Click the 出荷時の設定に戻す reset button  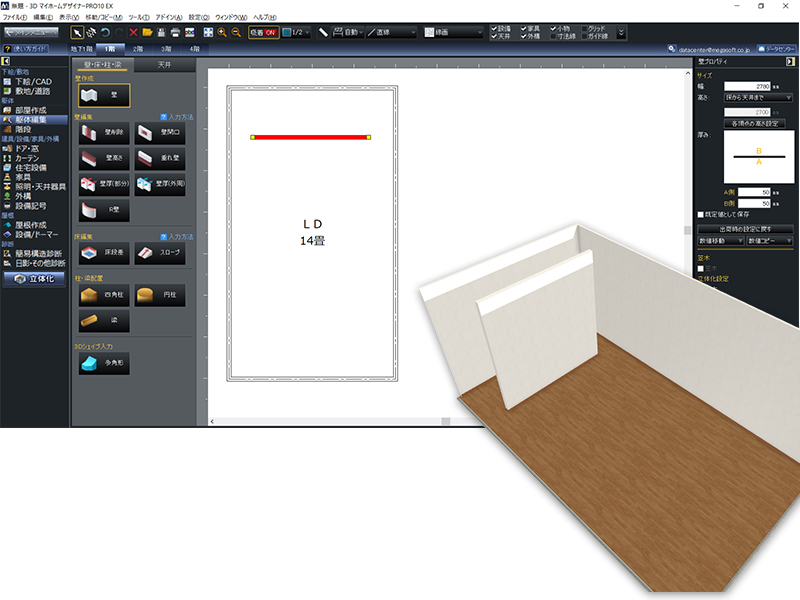click(745, 229)
